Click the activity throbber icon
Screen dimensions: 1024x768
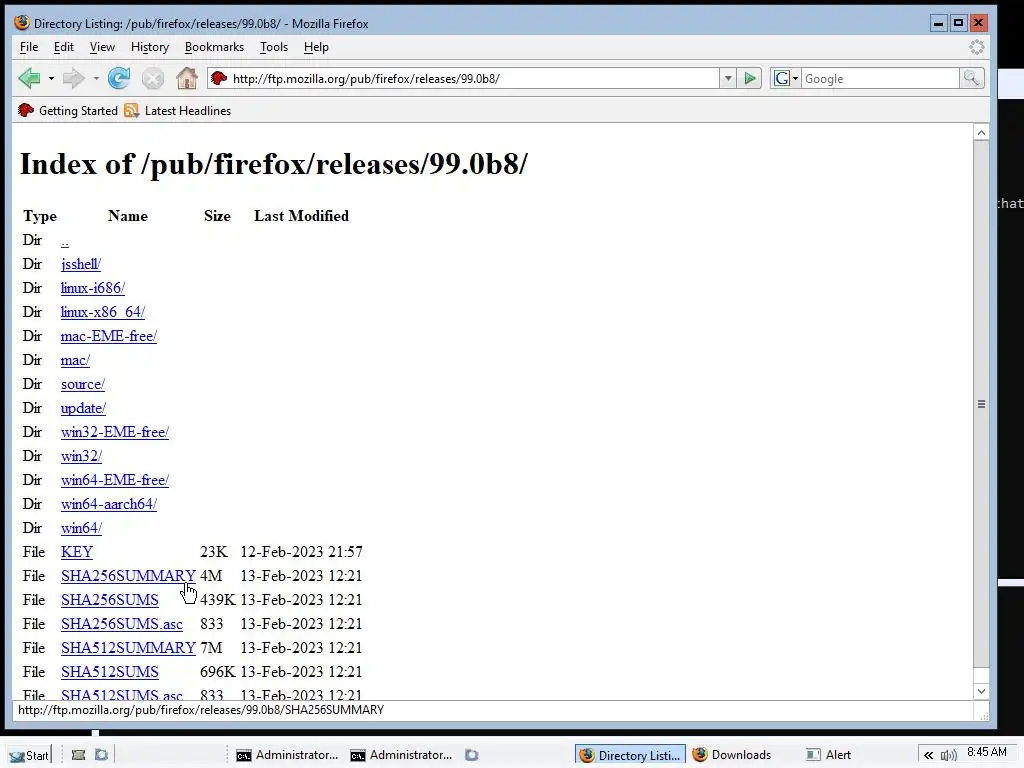976,47
